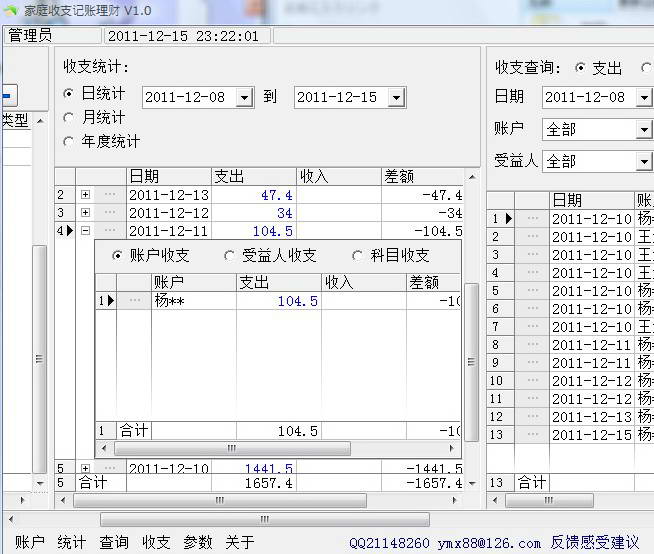Click ellipsis button on query row 13
The height and width of the screenshot is (554, 654).
point(533,435)
